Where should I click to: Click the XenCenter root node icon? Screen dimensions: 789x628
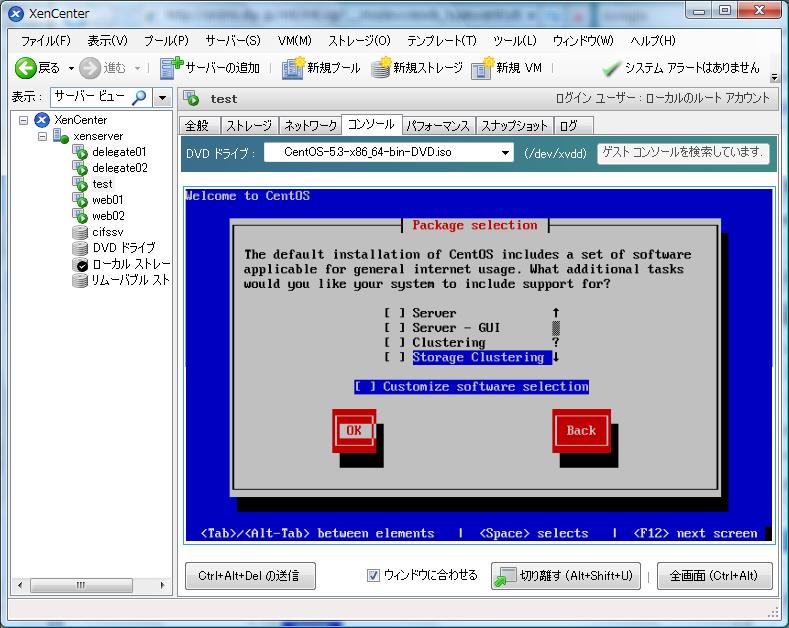coord(42,120)
